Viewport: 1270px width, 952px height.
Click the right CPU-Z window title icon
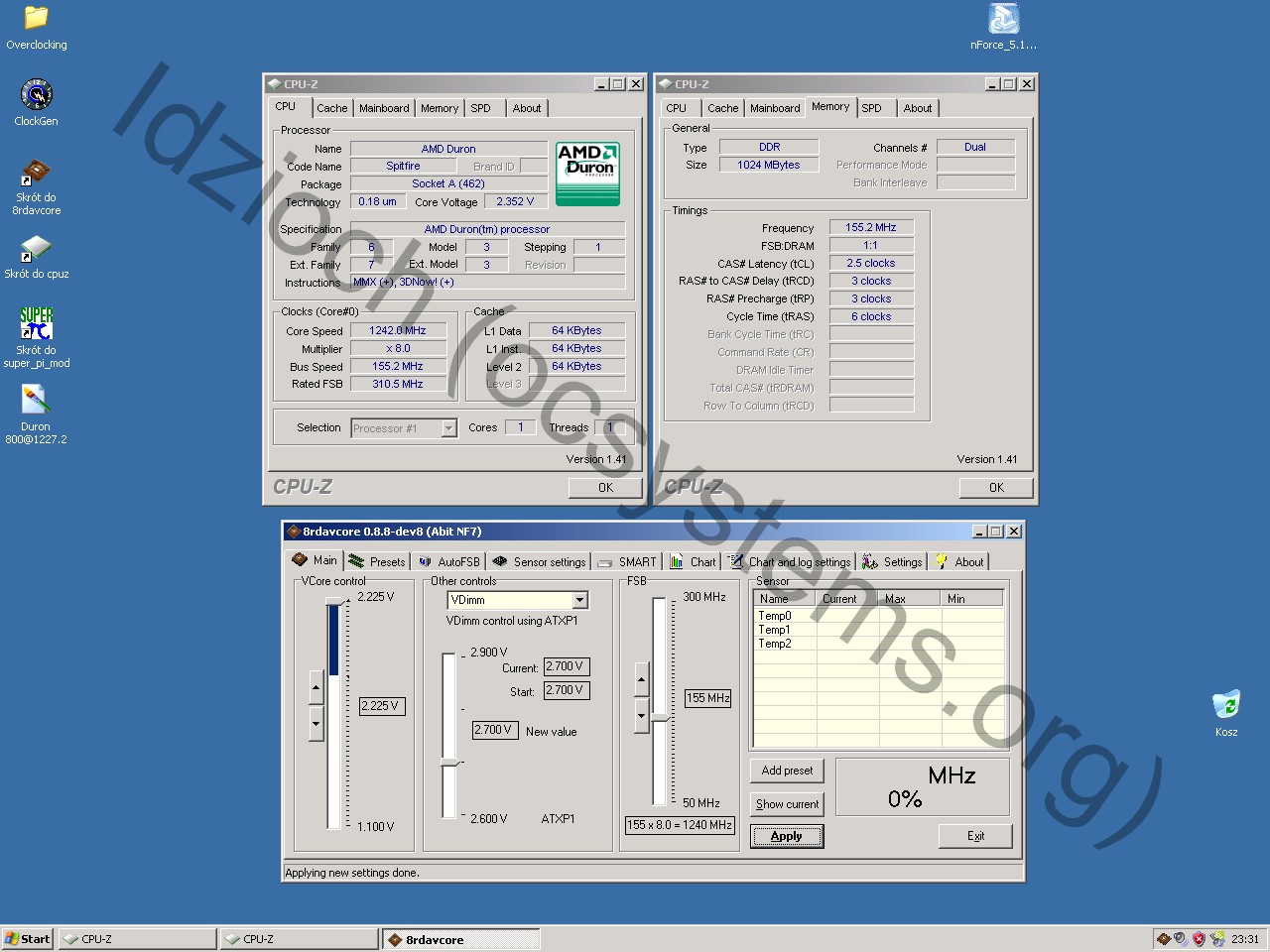tap(665, 84)
